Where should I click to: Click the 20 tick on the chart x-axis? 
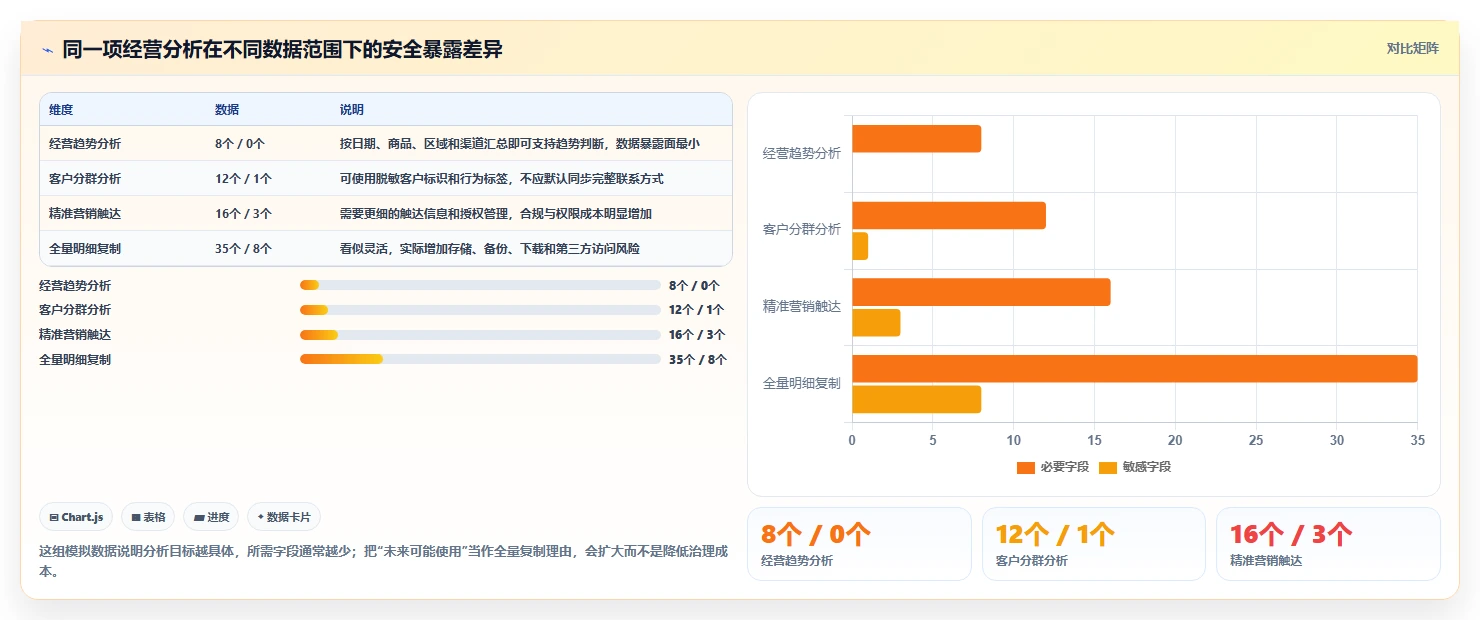coord(1175,440)
